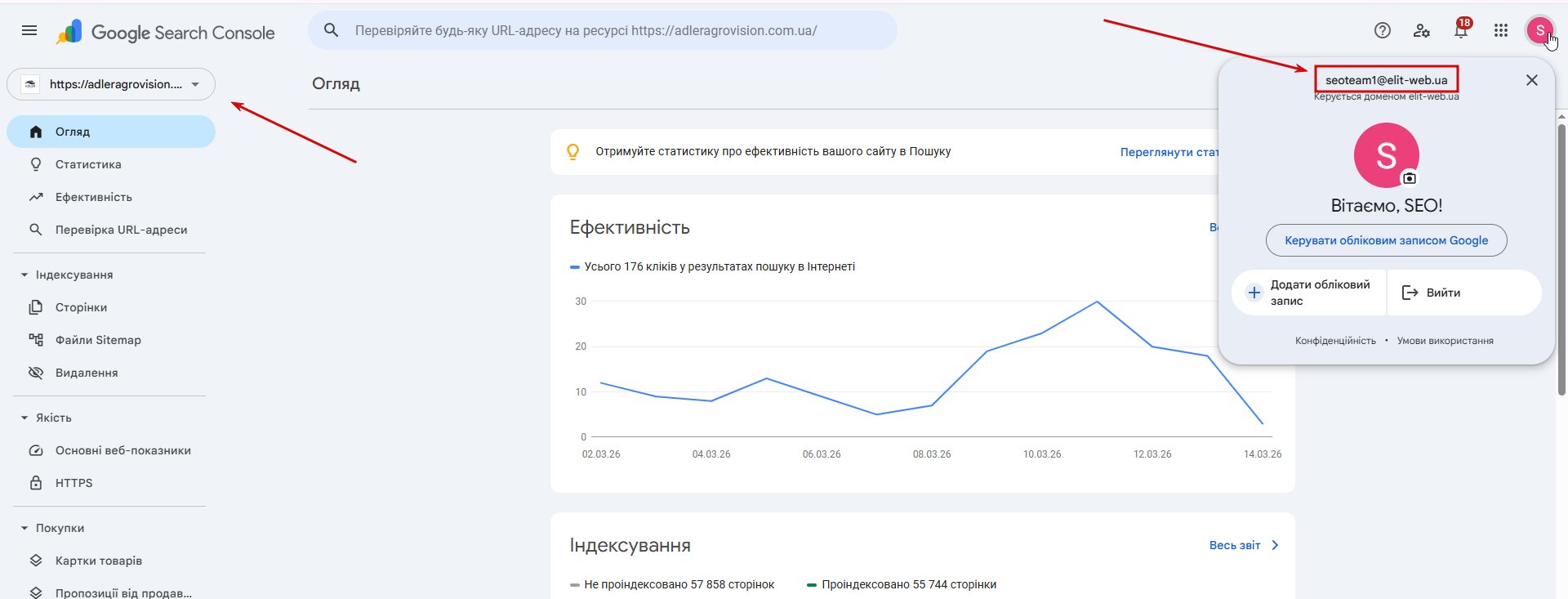Click Додати обліковий запис button
1568x599 pixels.
coord(1310,293)
